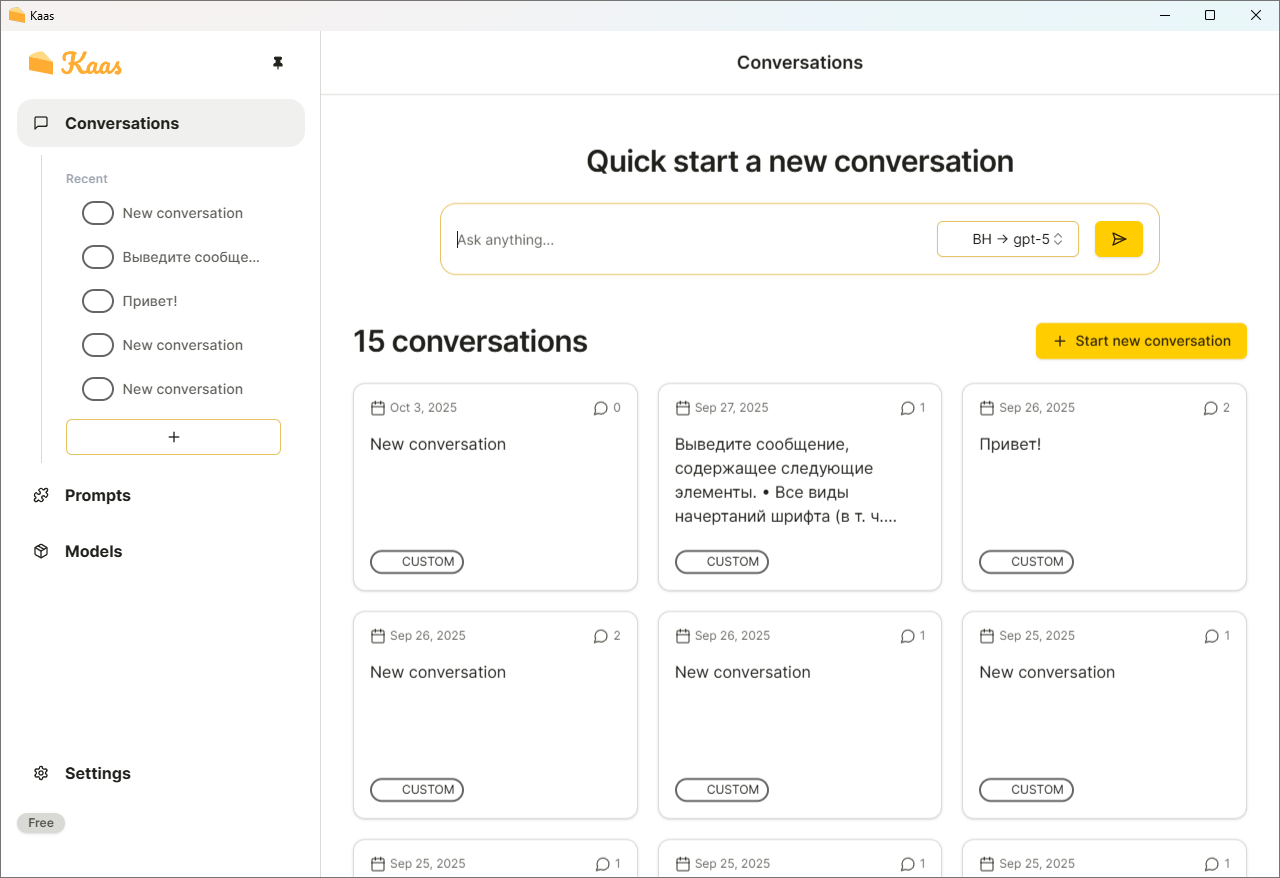Click oval icon beside first recent New conversation
The height and width of the screenshot is (878, 1280).
tap(97, 213)
